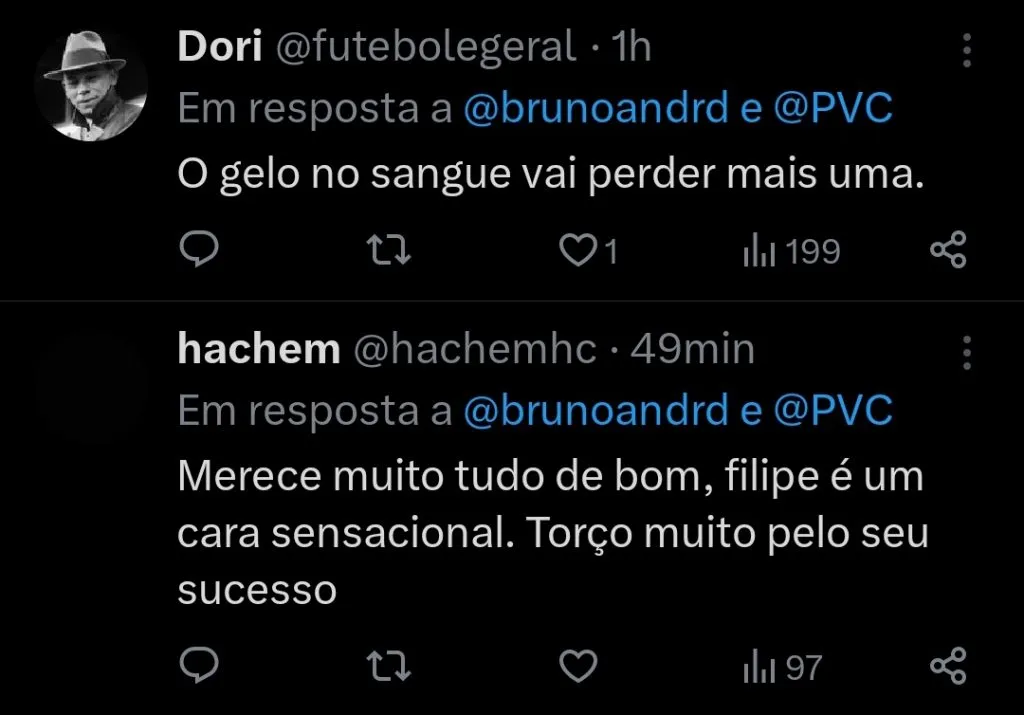Open @PVC mention in Dori's reply
Viewport: 1024px width, 715px height.
pyautogui.click(x=832, y=109)
